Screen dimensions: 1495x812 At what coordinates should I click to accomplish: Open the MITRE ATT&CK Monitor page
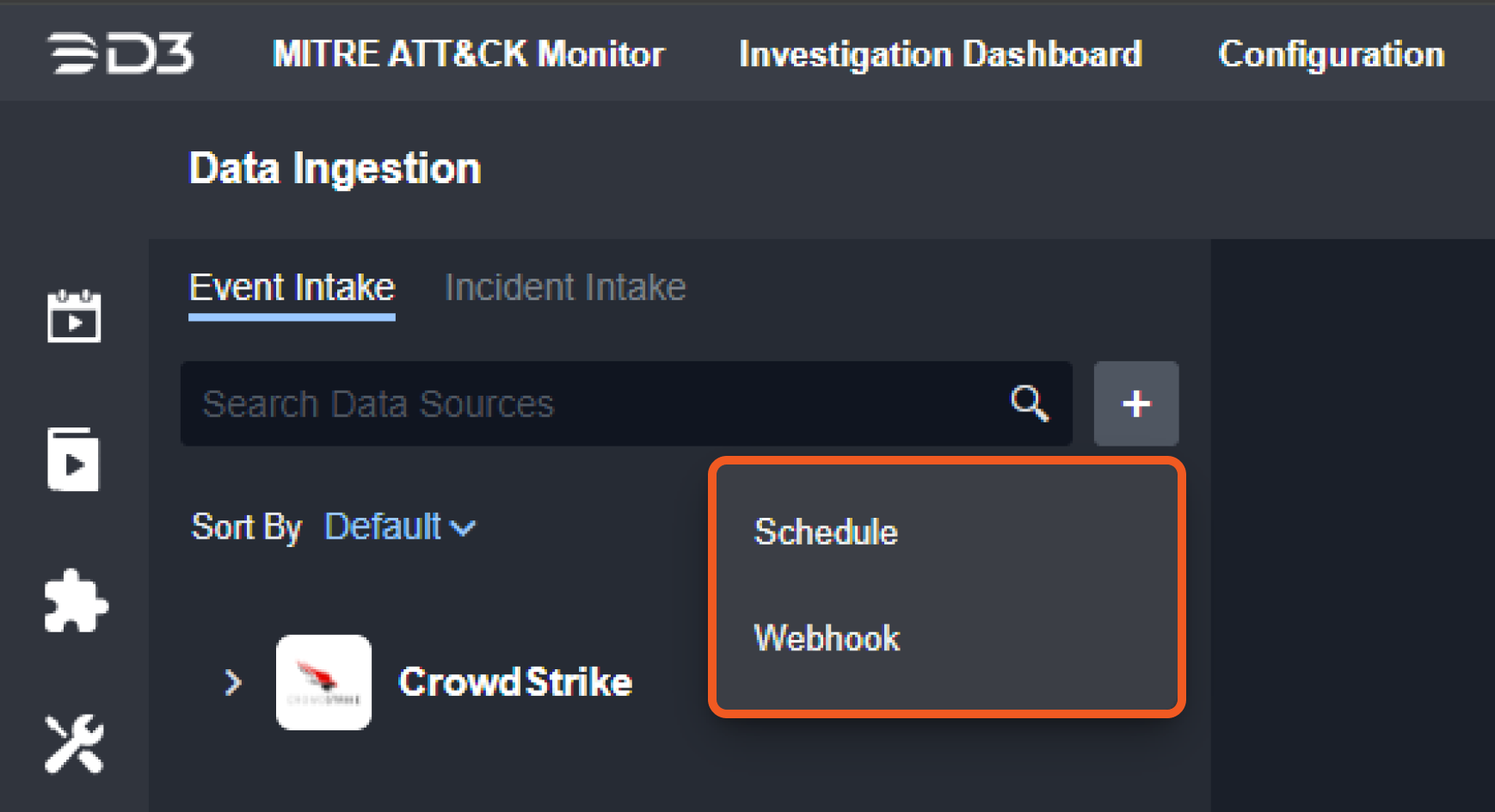click(x=469, y=54)
